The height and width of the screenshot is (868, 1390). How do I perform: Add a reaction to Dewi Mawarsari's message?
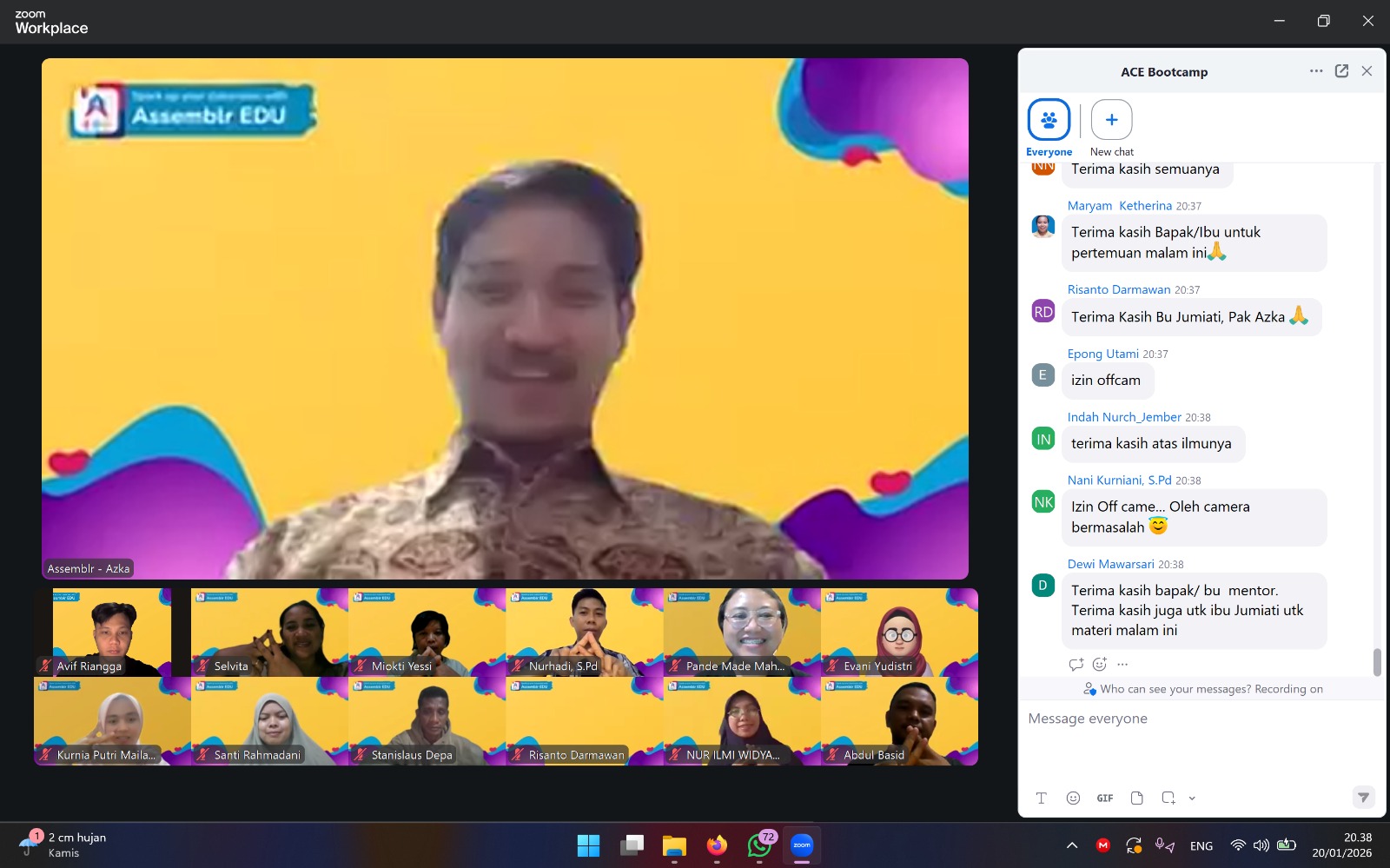pyautogui.click(x=1100, y=665)
